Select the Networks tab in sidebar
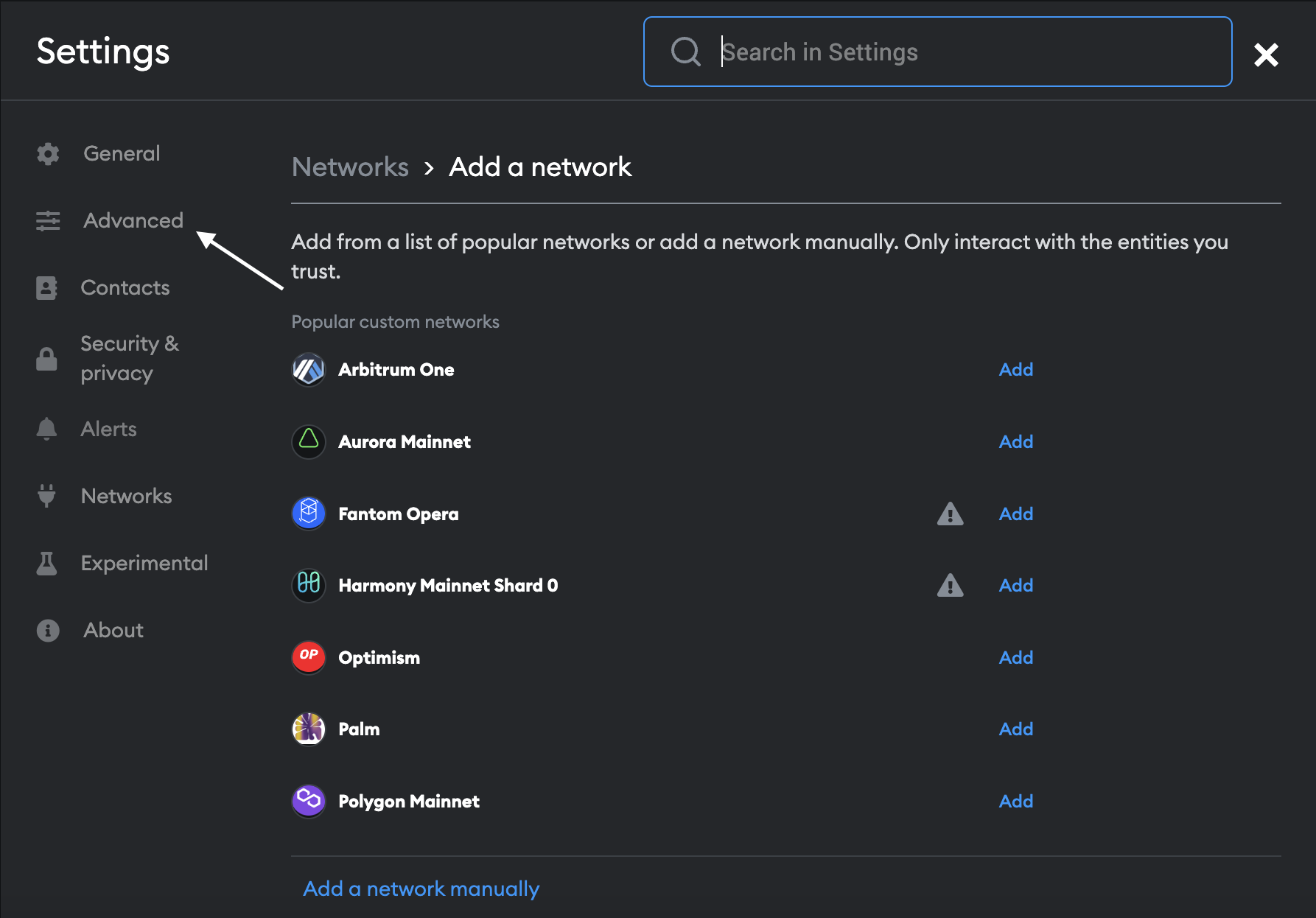This screenshot has width=1316, height=918. [126, 496]
